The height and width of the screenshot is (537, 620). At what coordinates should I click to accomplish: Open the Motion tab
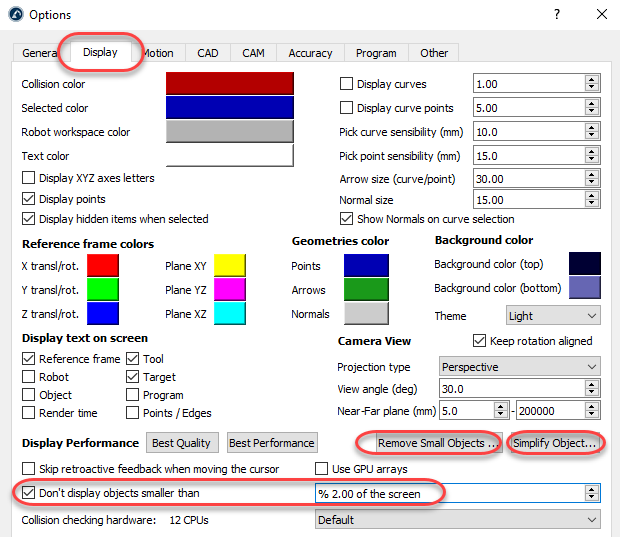pos(157,53)
